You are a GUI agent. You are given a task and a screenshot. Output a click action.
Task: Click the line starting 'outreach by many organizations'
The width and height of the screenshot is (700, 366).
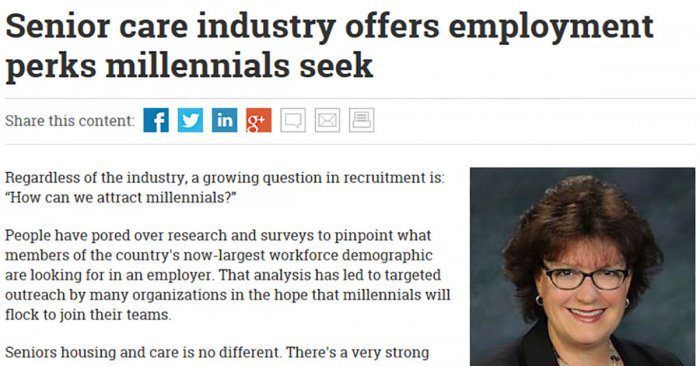click(228, 295)
